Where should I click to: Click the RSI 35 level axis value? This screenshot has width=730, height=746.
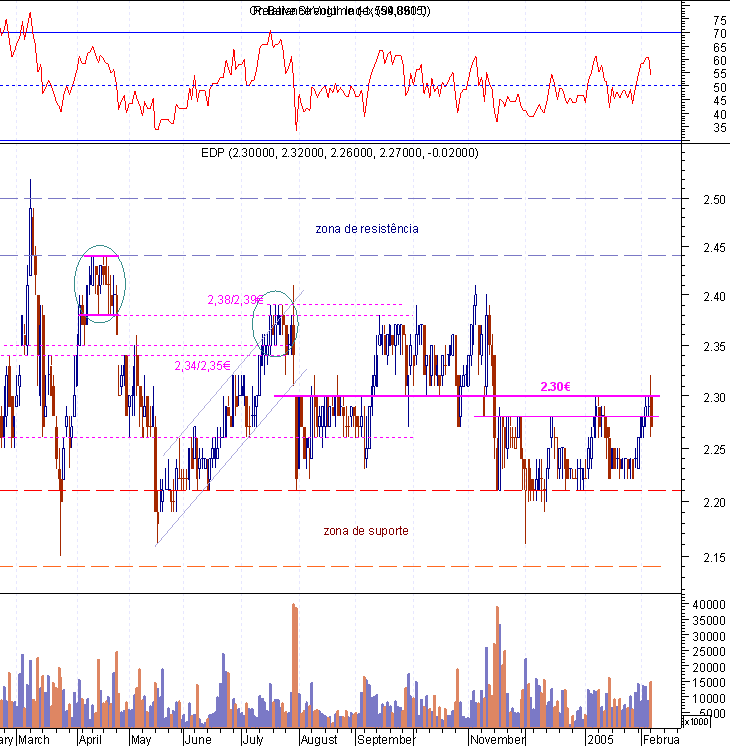pos(720,128)
